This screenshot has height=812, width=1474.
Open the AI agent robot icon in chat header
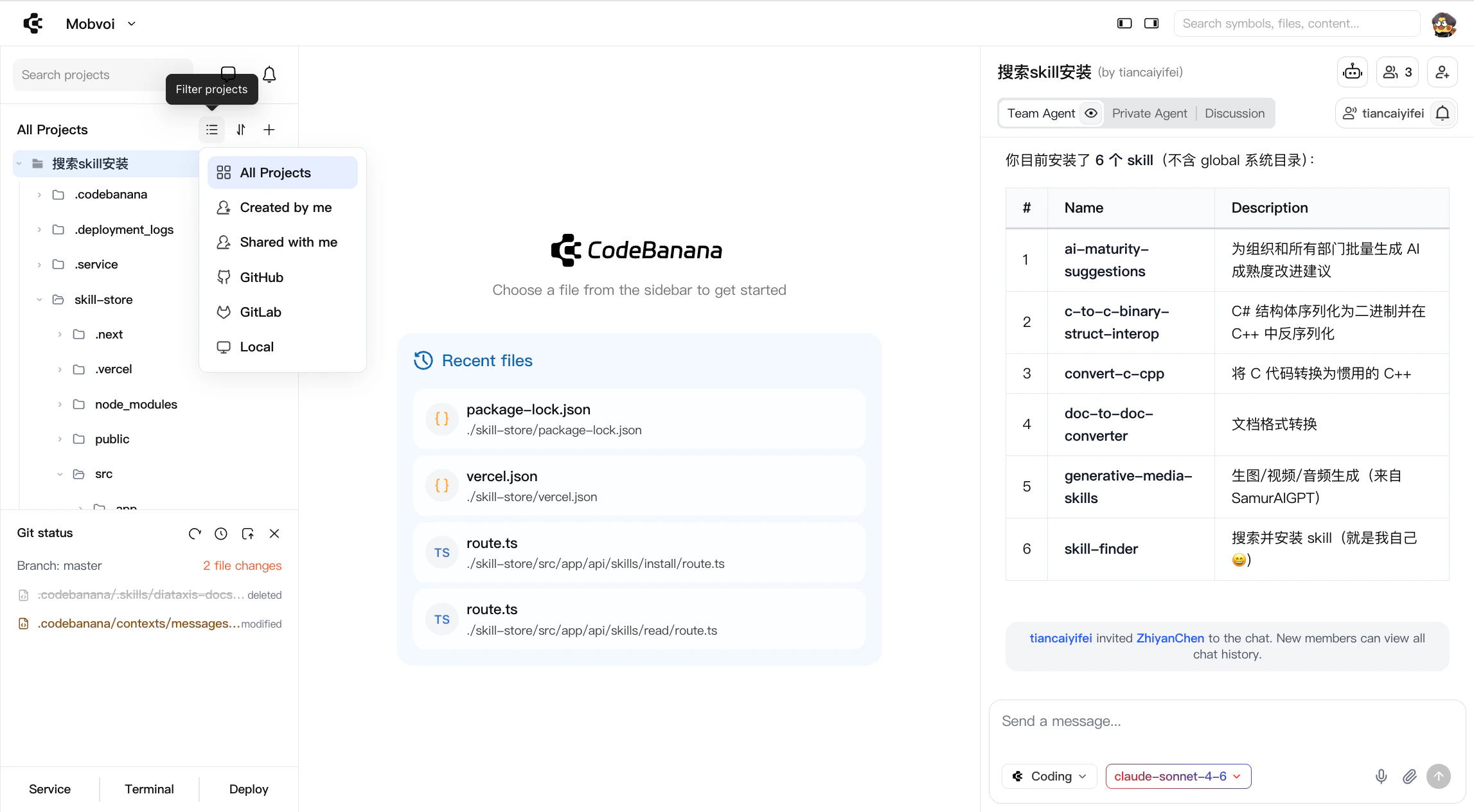pos(1352,72)
